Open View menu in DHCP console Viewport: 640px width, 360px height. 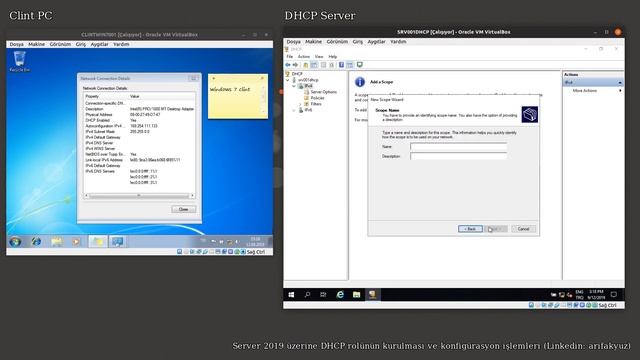pos(319,57)
